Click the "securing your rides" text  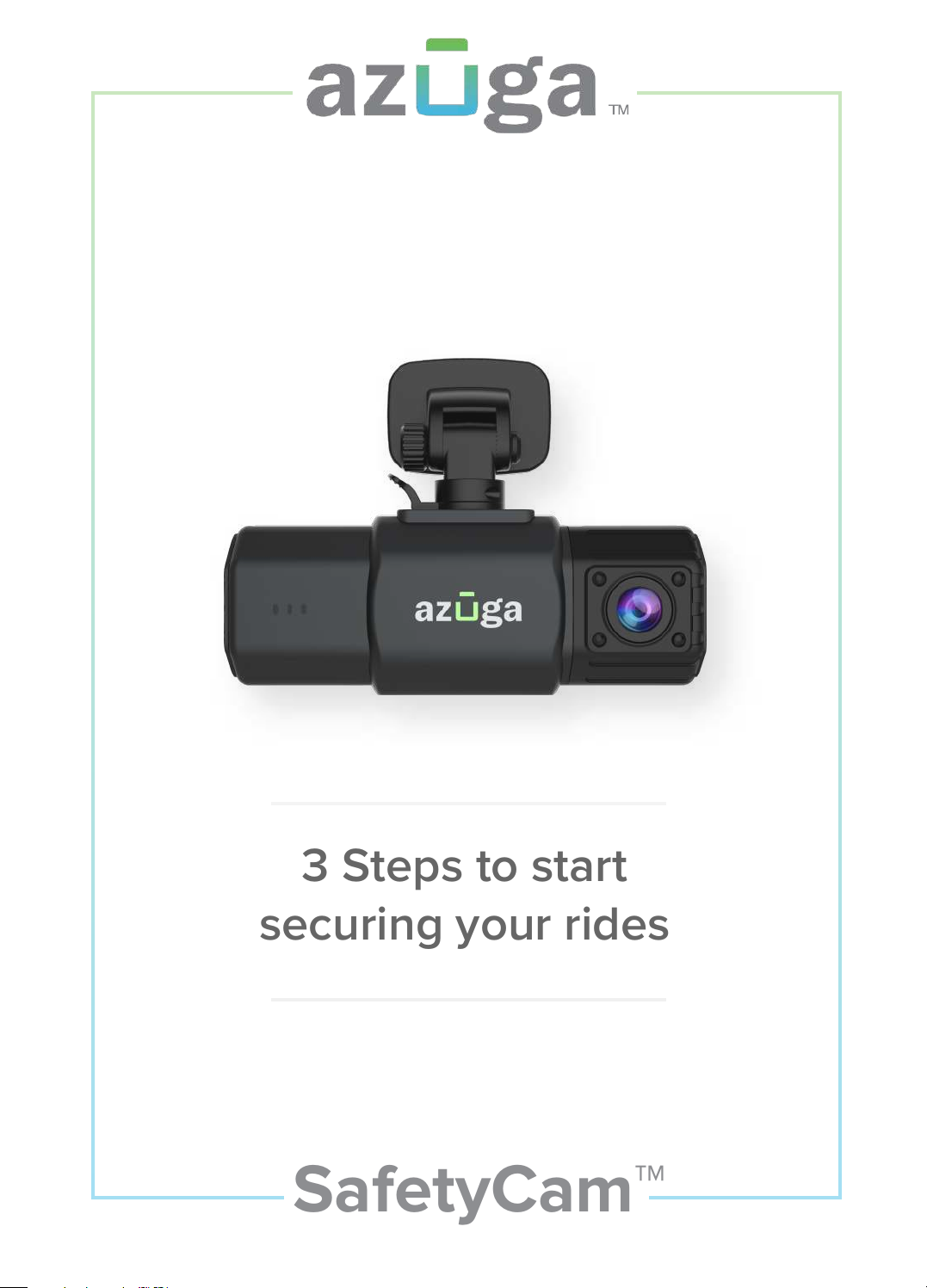click(x=464, y=926)
